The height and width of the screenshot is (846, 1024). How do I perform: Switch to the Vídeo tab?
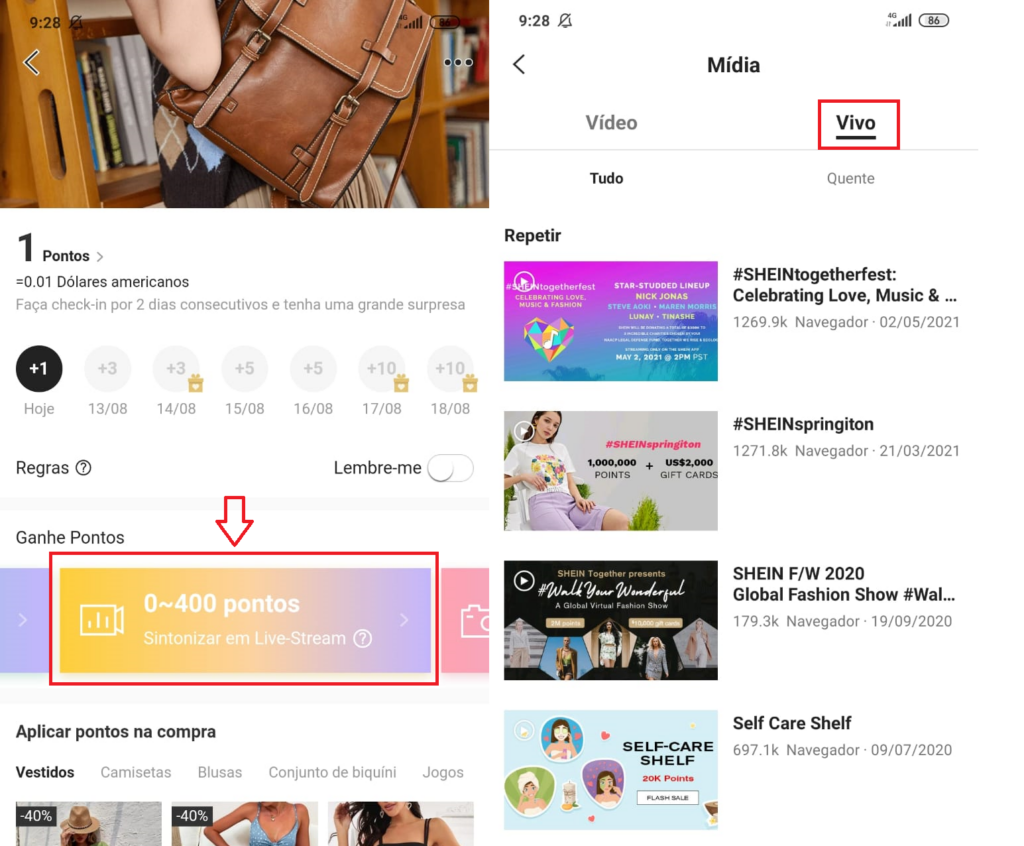[x=611, y=123]
